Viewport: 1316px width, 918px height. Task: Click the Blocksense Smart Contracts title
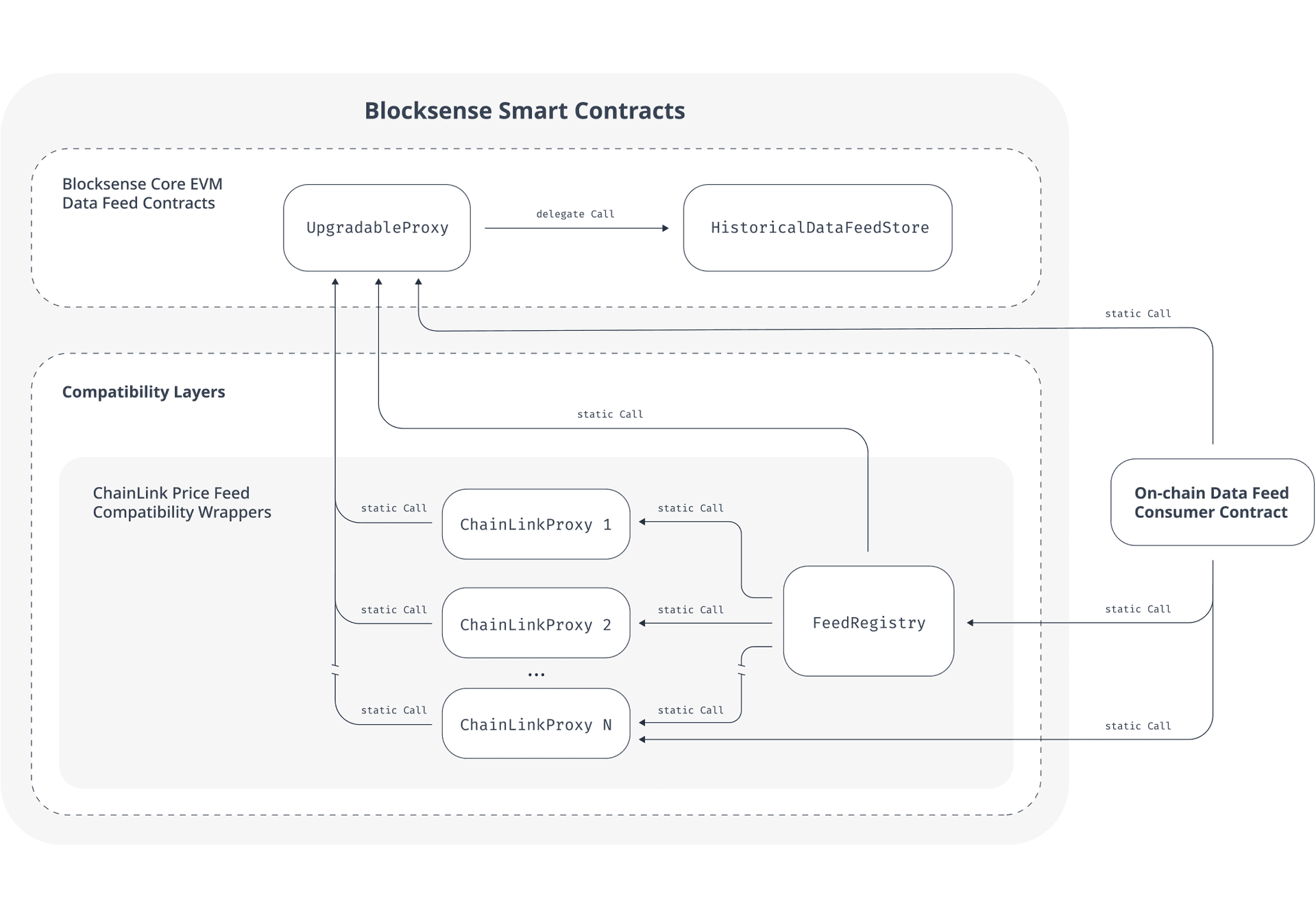(x=524, y=110)
